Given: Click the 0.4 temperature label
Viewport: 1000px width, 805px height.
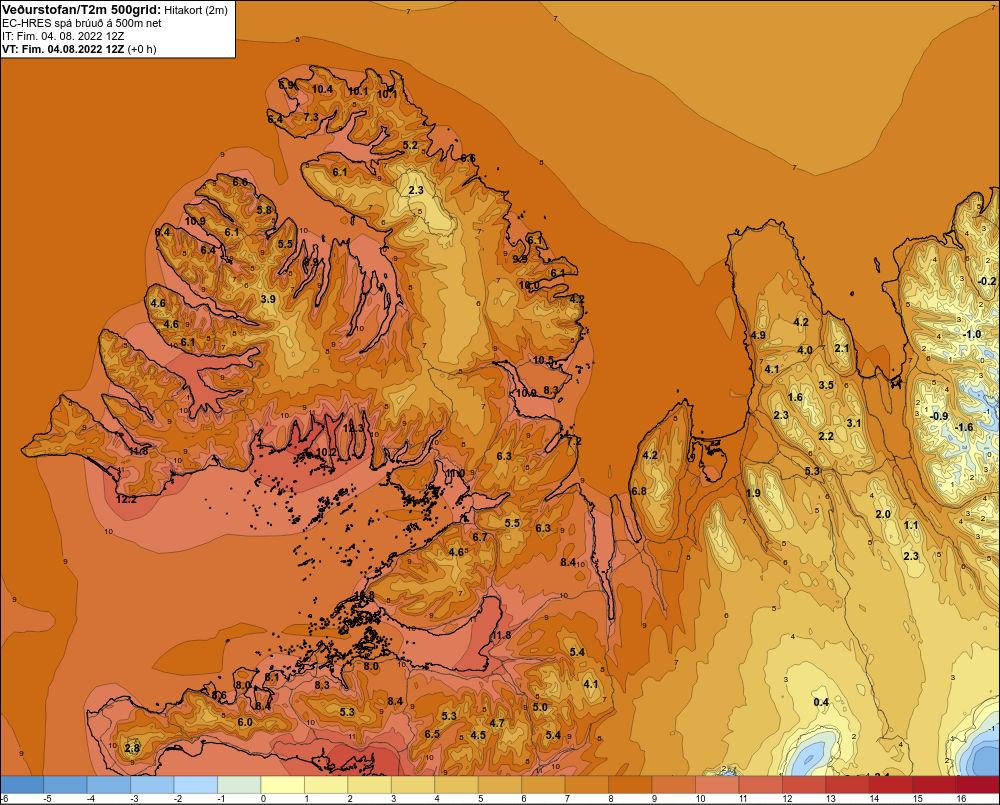Looking at the screenshot, I should pyautogui.click(x=821, y=702).
